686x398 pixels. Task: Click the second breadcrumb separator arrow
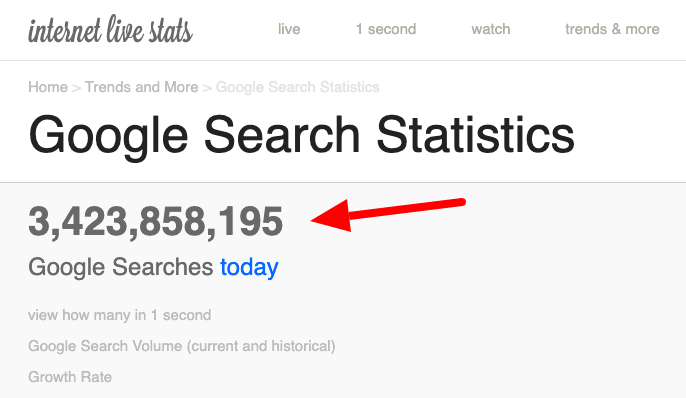[207, 88]
